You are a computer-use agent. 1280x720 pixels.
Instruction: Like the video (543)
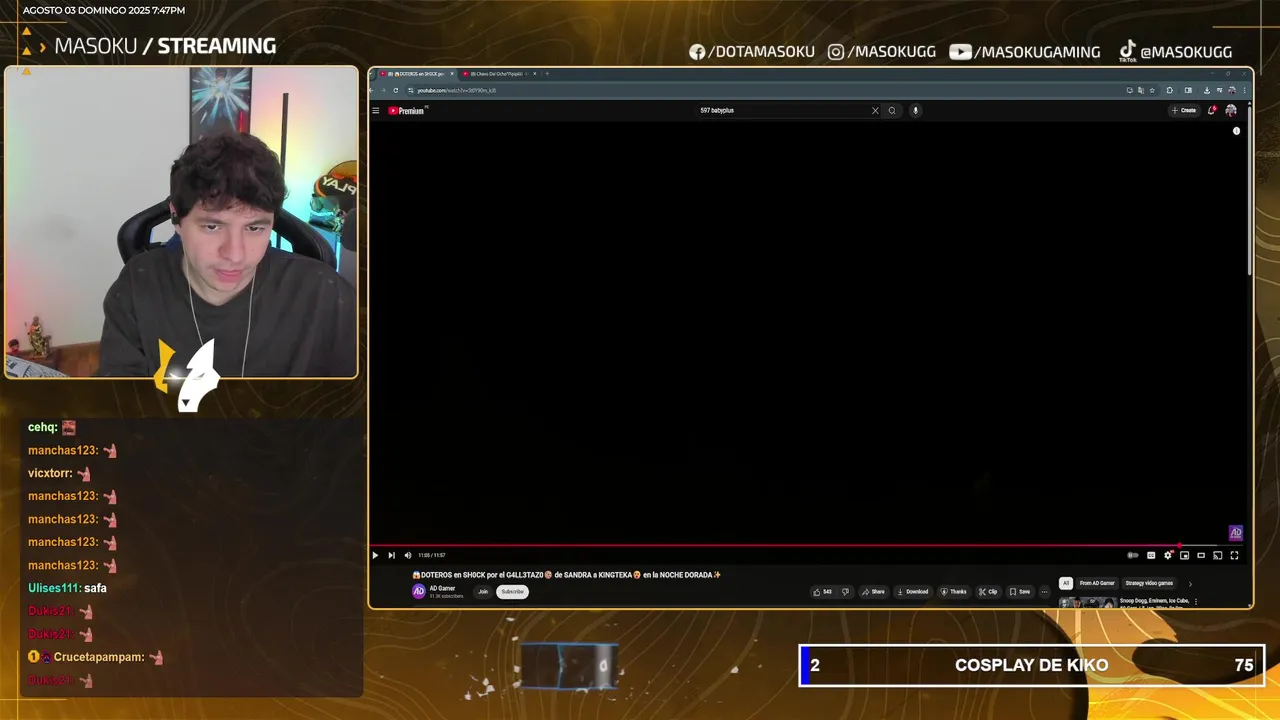822,591
